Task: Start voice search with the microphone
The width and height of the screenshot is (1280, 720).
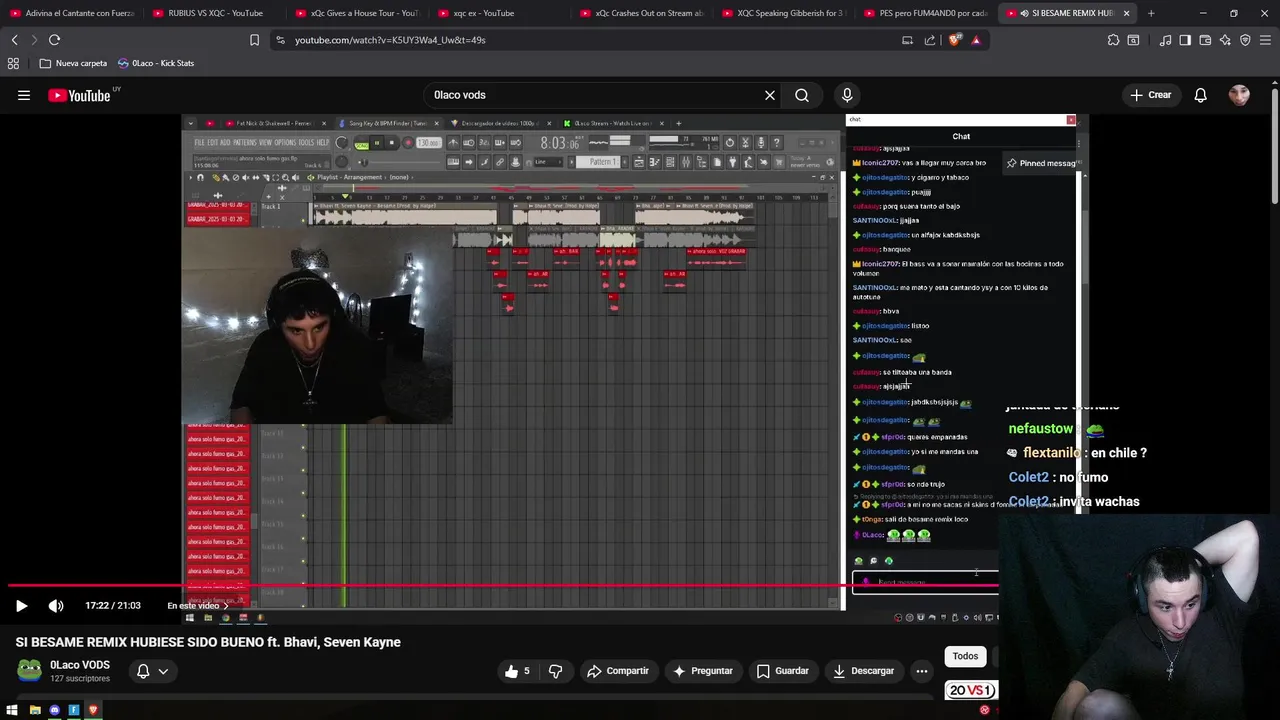Action: (x=847, y=95)
